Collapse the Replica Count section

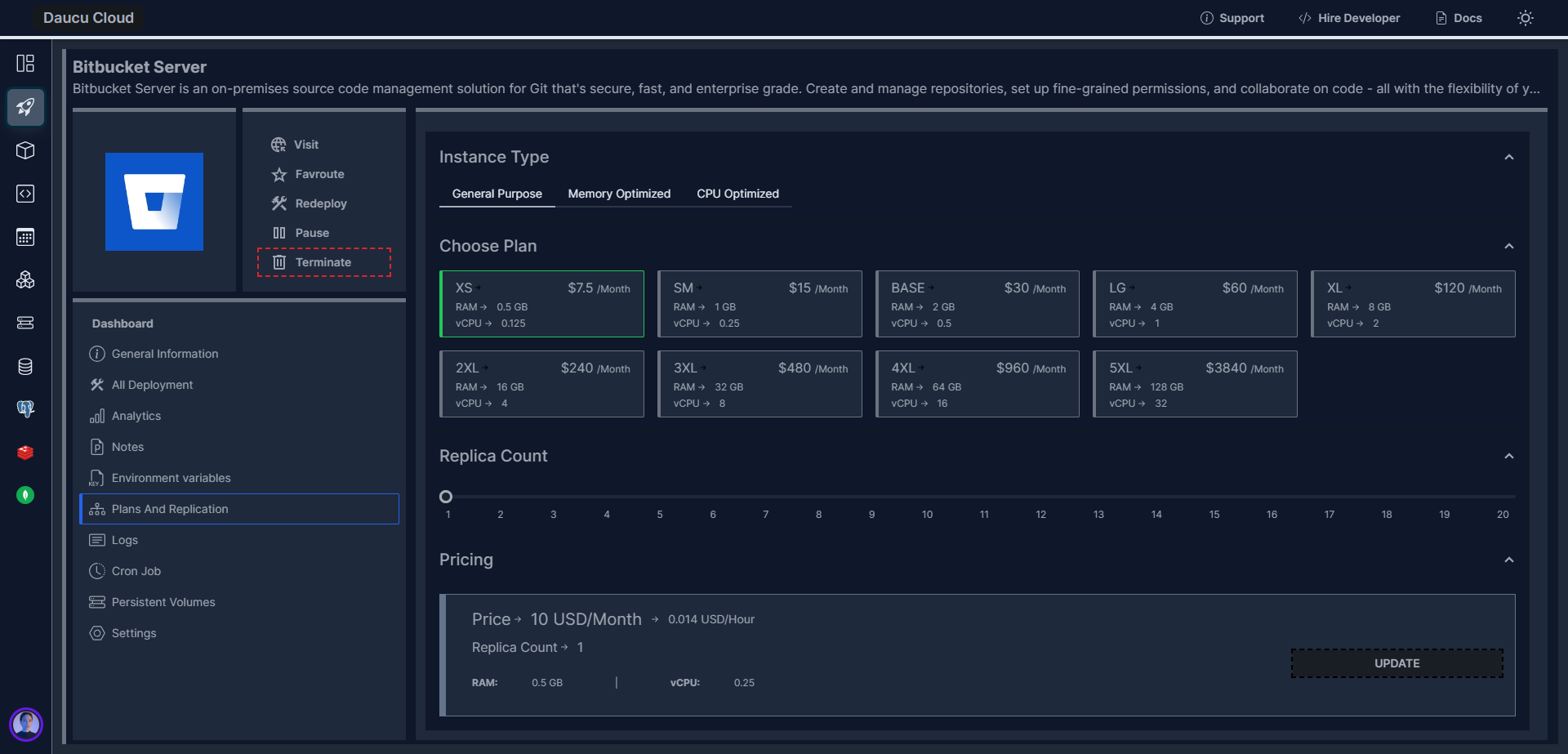[1509, 456]
